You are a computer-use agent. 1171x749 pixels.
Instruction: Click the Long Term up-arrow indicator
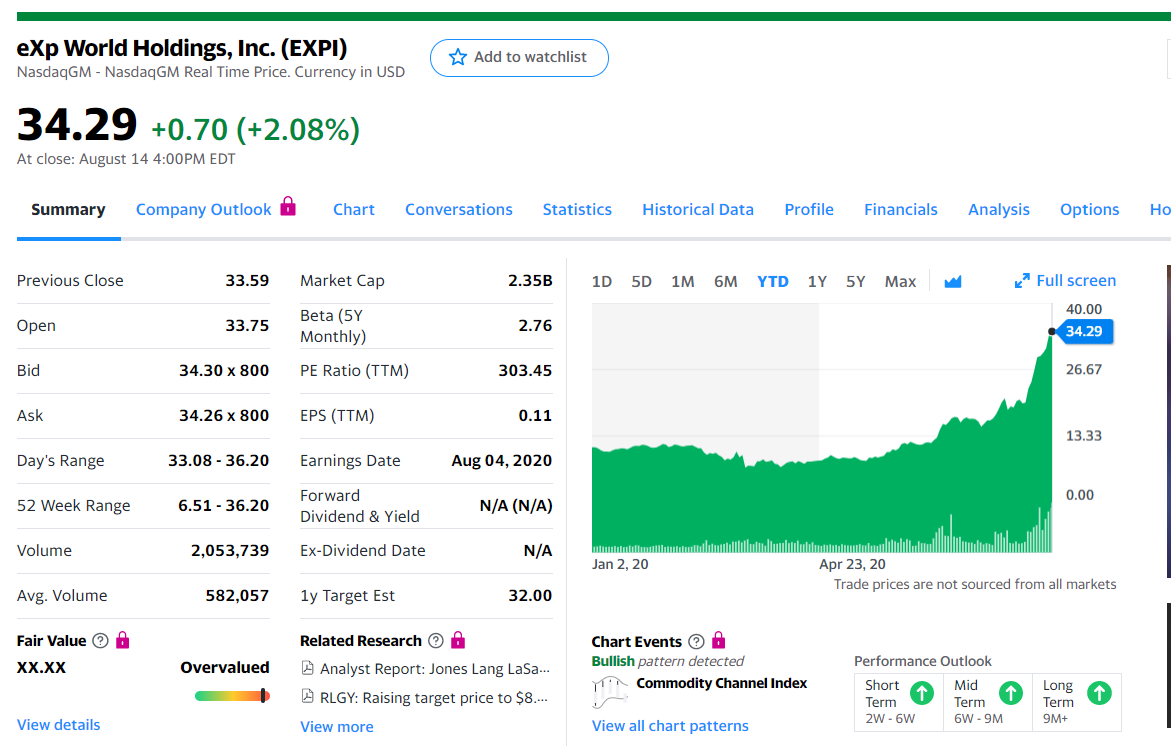(x=1099, y=693)
